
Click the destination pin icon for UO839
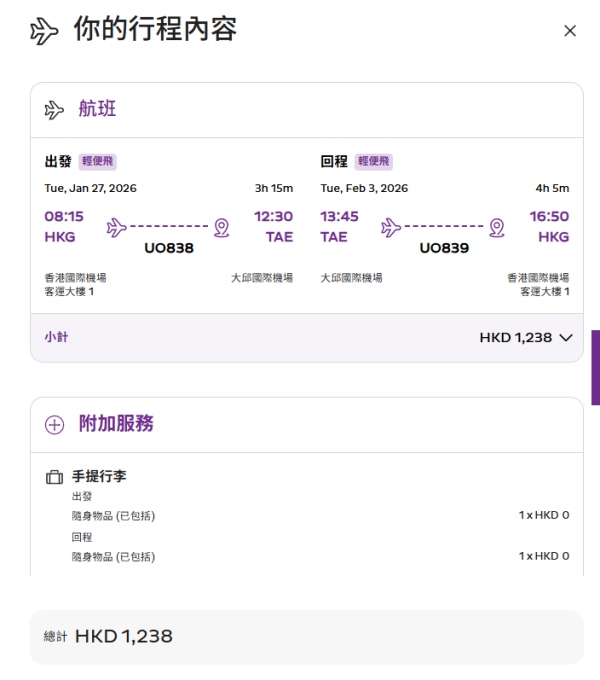pyautogui.click(x=497, y=228)
